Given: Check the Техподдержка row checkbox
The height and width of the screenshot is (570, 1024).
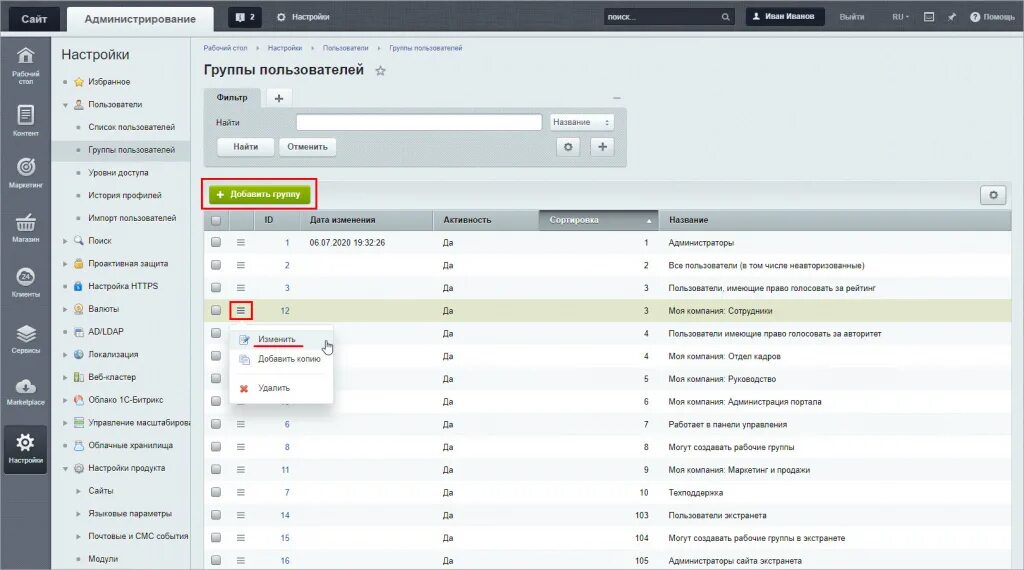Looking at the screenshot, I should tap(216, 492).
